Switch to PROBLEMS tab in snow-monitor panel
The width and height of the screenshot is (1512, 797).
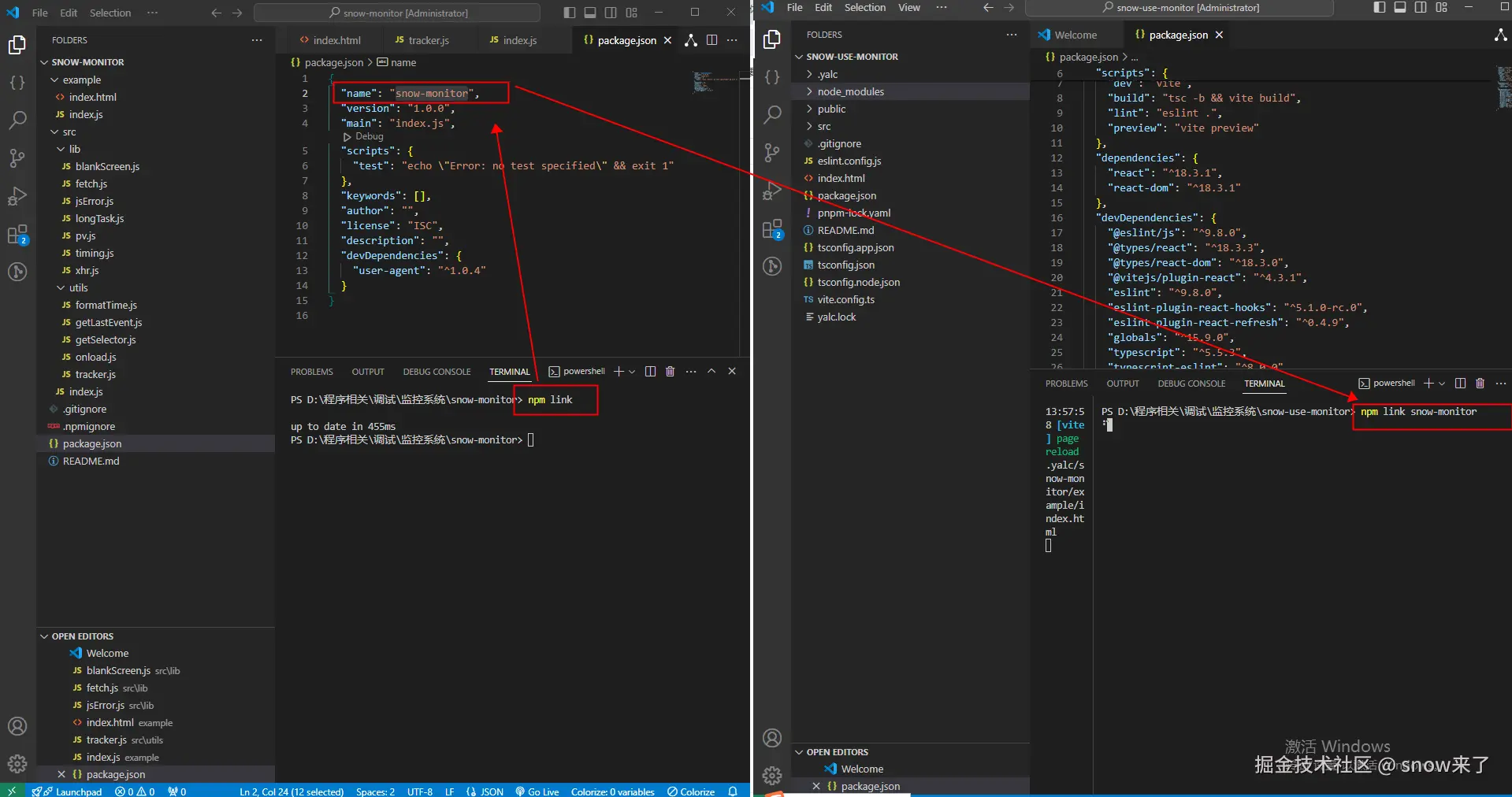coord(312,372)
